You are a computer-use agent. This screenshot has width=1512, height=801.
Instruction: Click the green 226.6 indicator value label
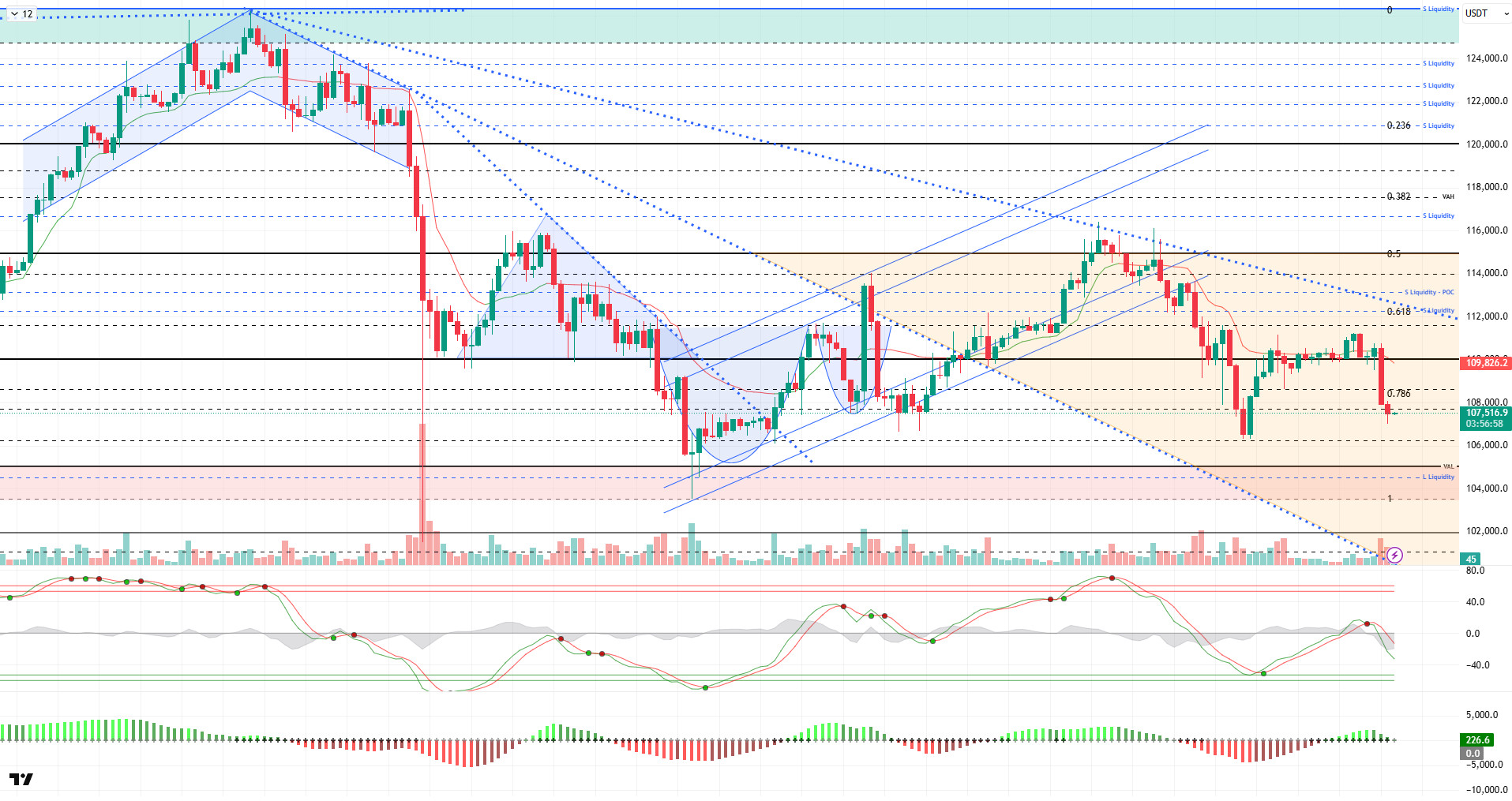(x=1476, y=739)
